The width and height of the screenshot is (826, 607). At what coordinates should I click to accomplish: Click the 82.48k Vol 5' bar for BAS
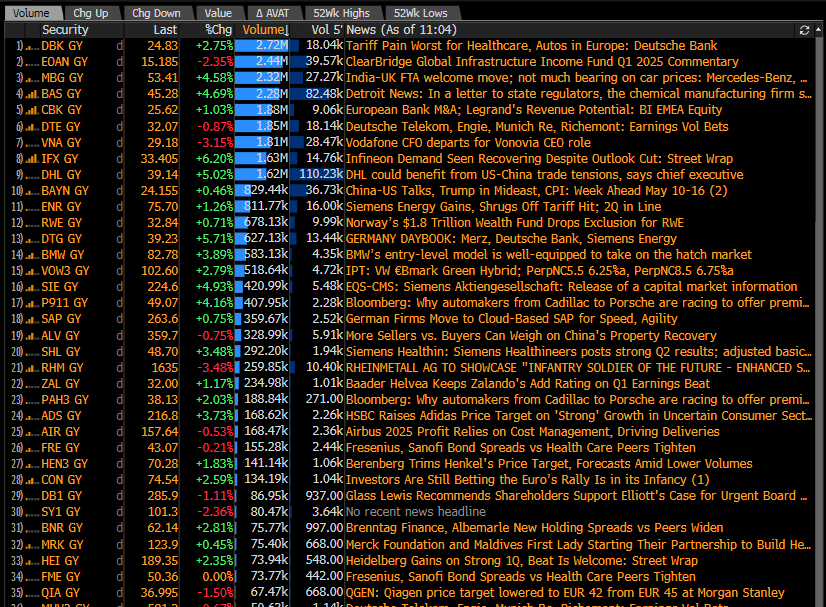(318, 94)
